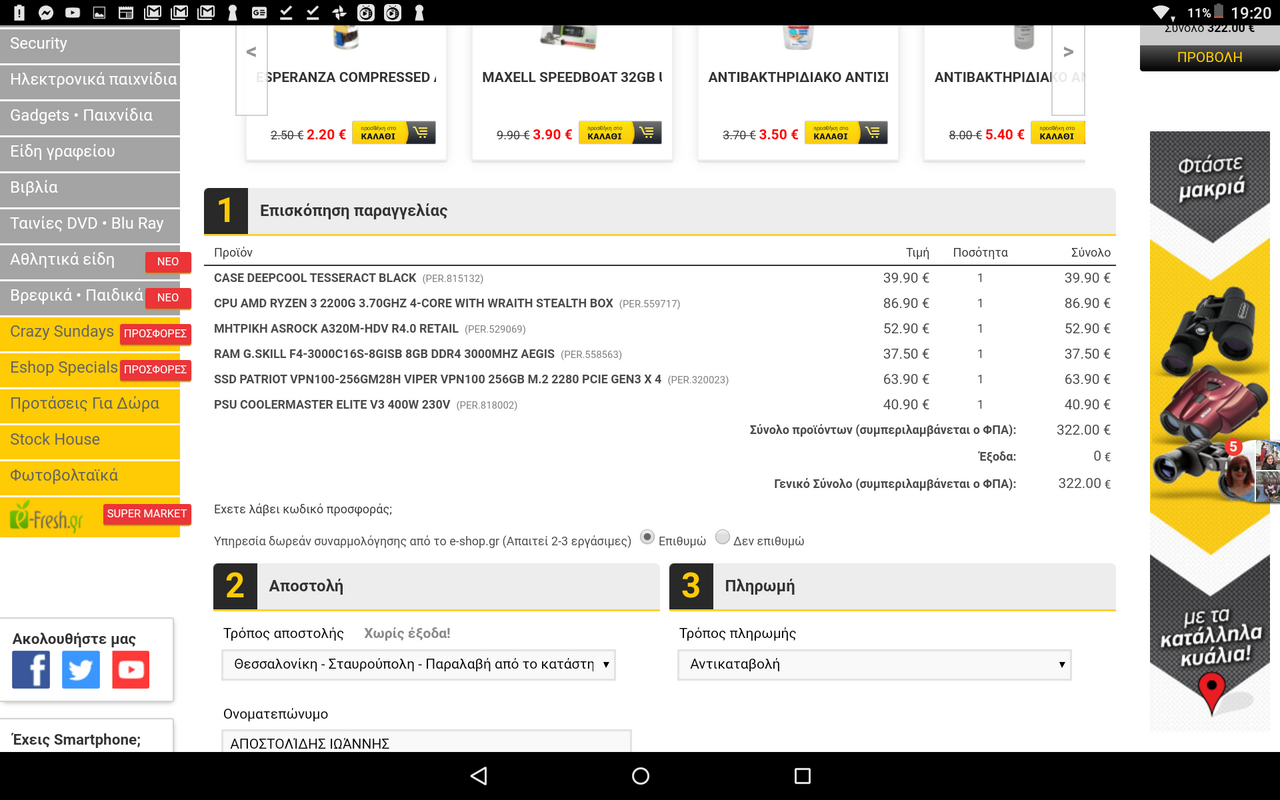Click the 'Γενικό Σύνολο' value 322.00 €
1280x800 pixels.
click(x=1084, y=483)
